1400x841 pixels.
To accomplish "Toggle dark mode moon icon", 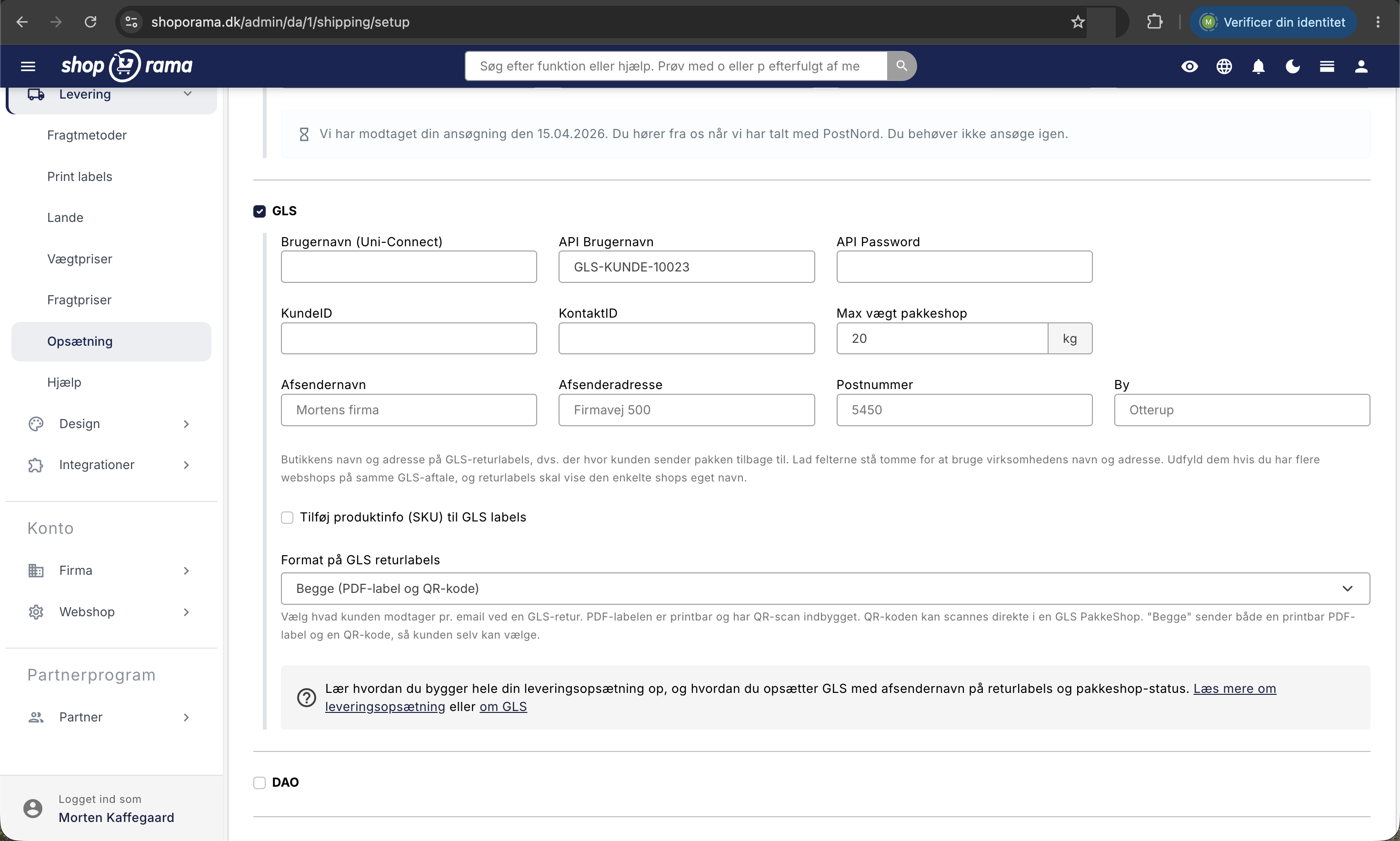I will tap(1292, 66).
